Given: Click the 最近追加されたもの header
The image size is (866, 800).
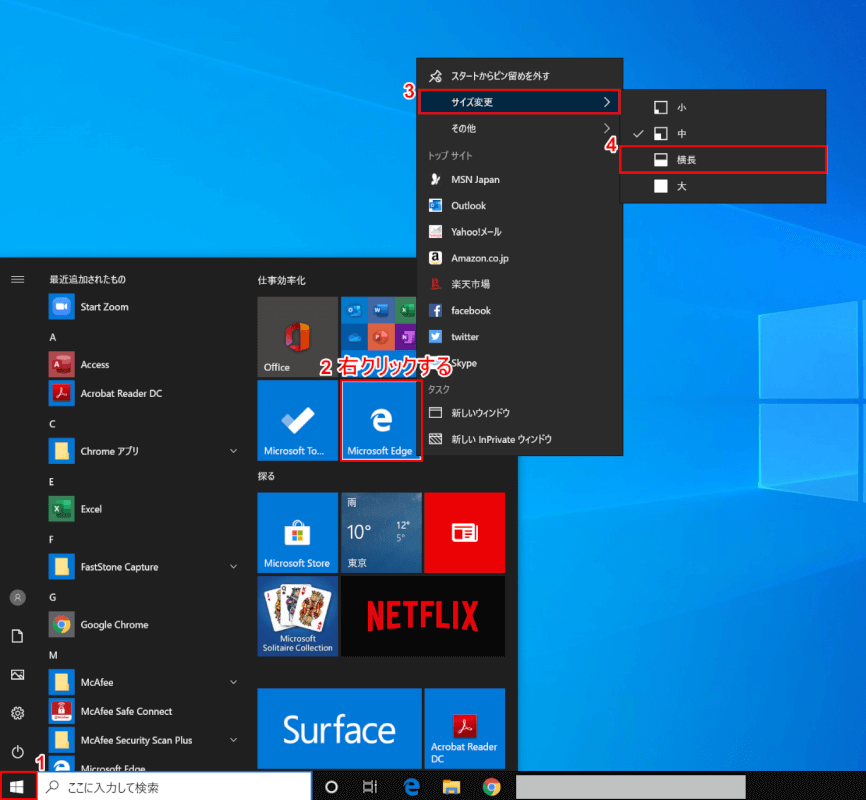Looking at the screenshot, I should [87, 280].
